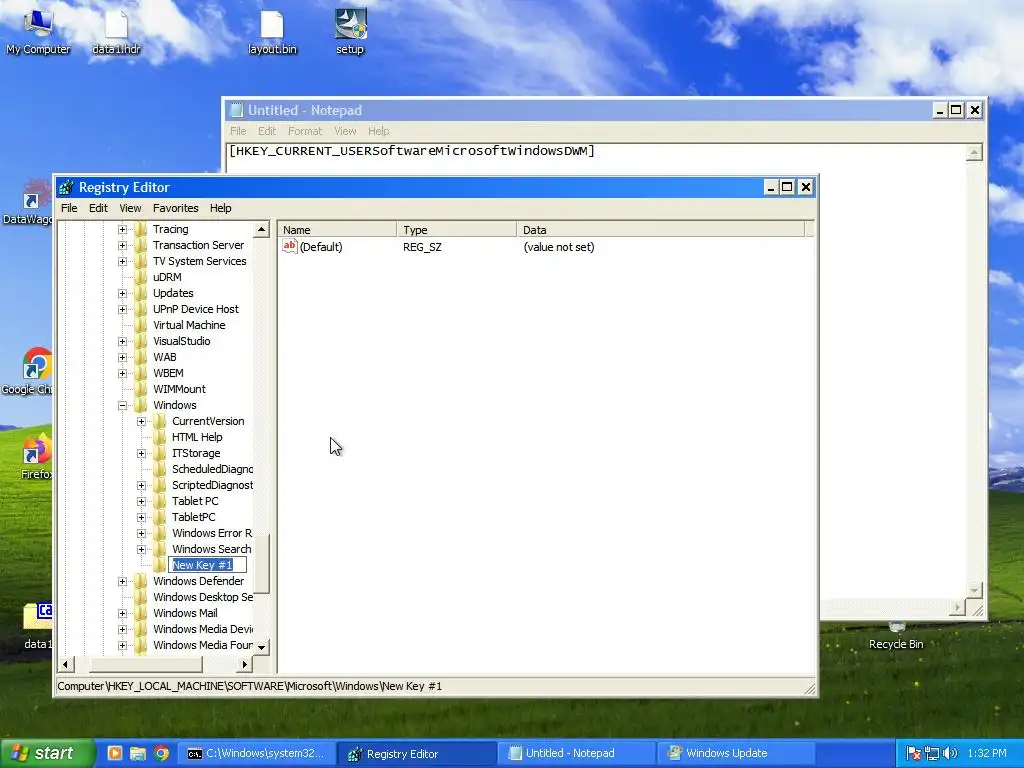Expand the ITStorage key

pyautogui.click(x=141, y=453)
